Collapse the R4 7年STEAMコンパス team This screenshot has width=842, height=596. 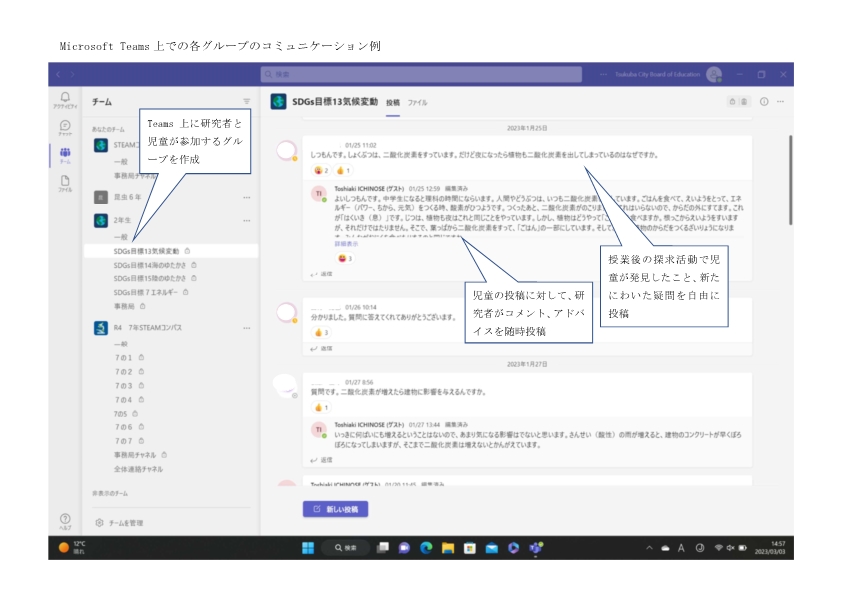coord(148,328)
